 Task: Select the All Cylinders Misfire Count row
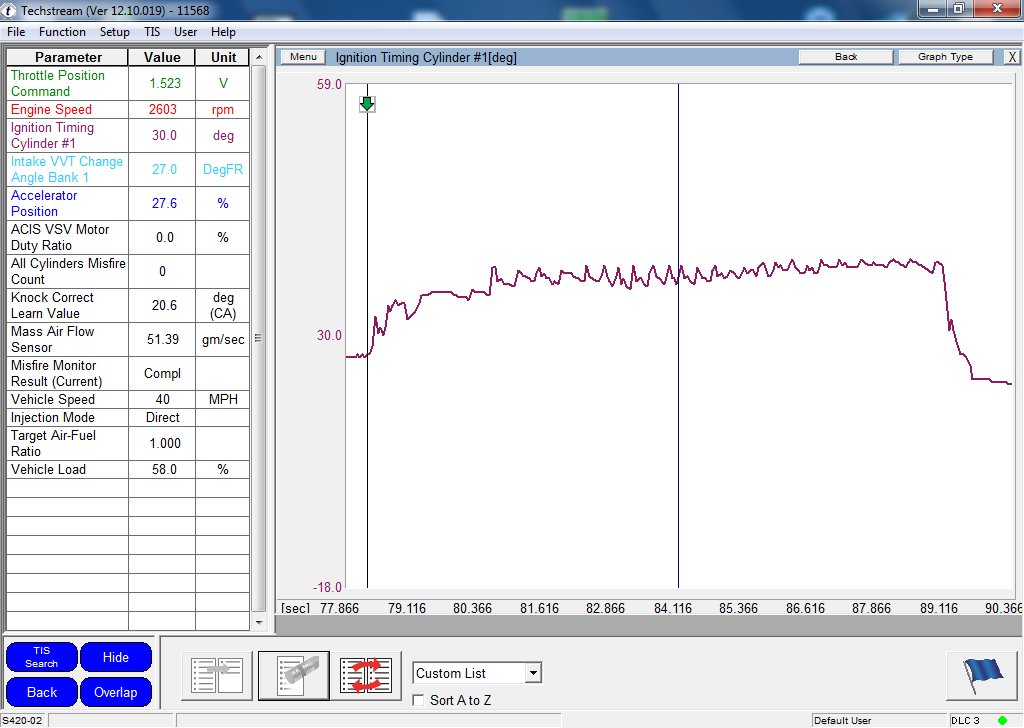click(128, 272)
